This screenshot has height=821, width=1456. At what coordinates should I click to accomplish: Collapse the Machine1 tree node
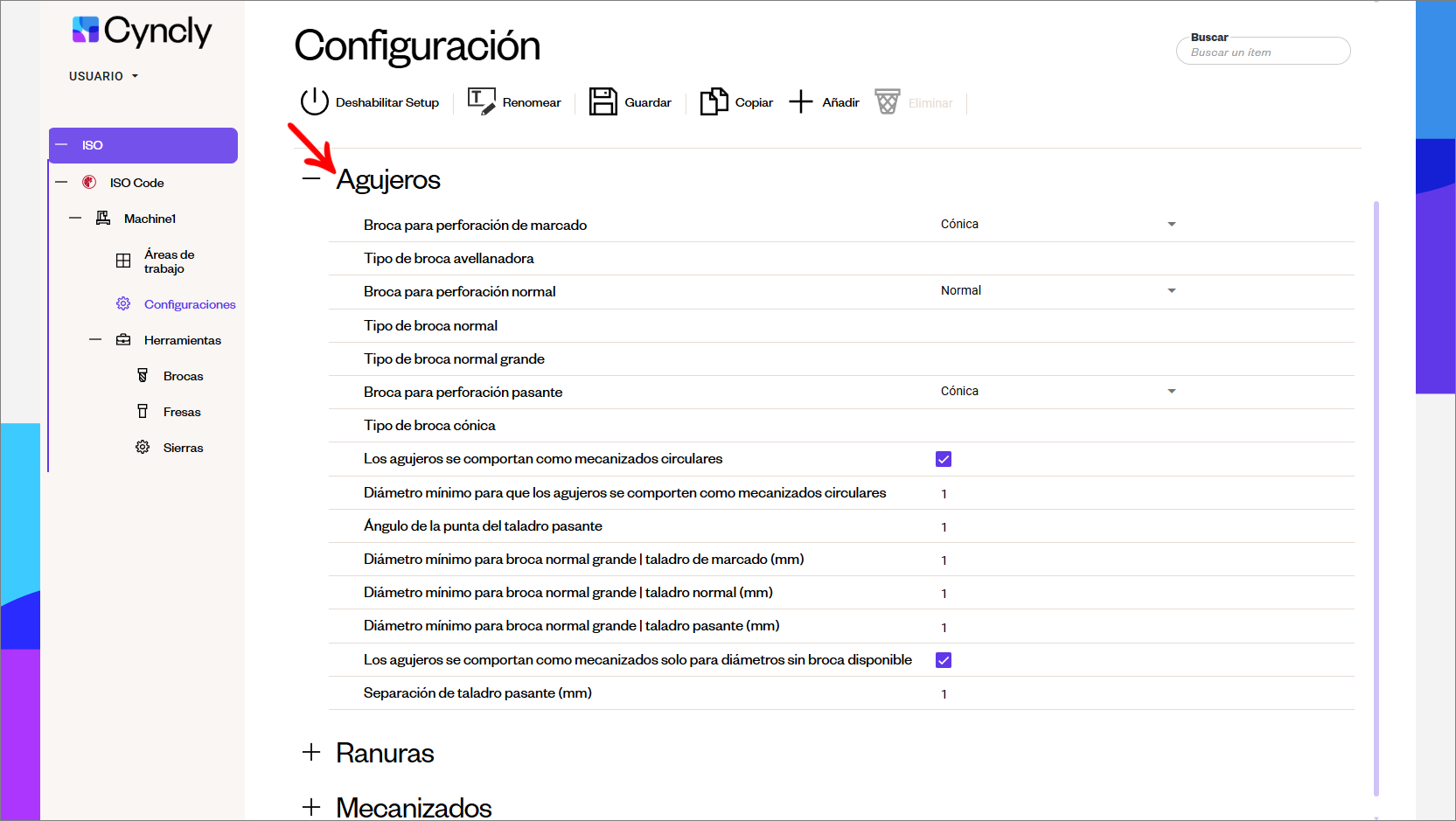(x=75, y=218)
